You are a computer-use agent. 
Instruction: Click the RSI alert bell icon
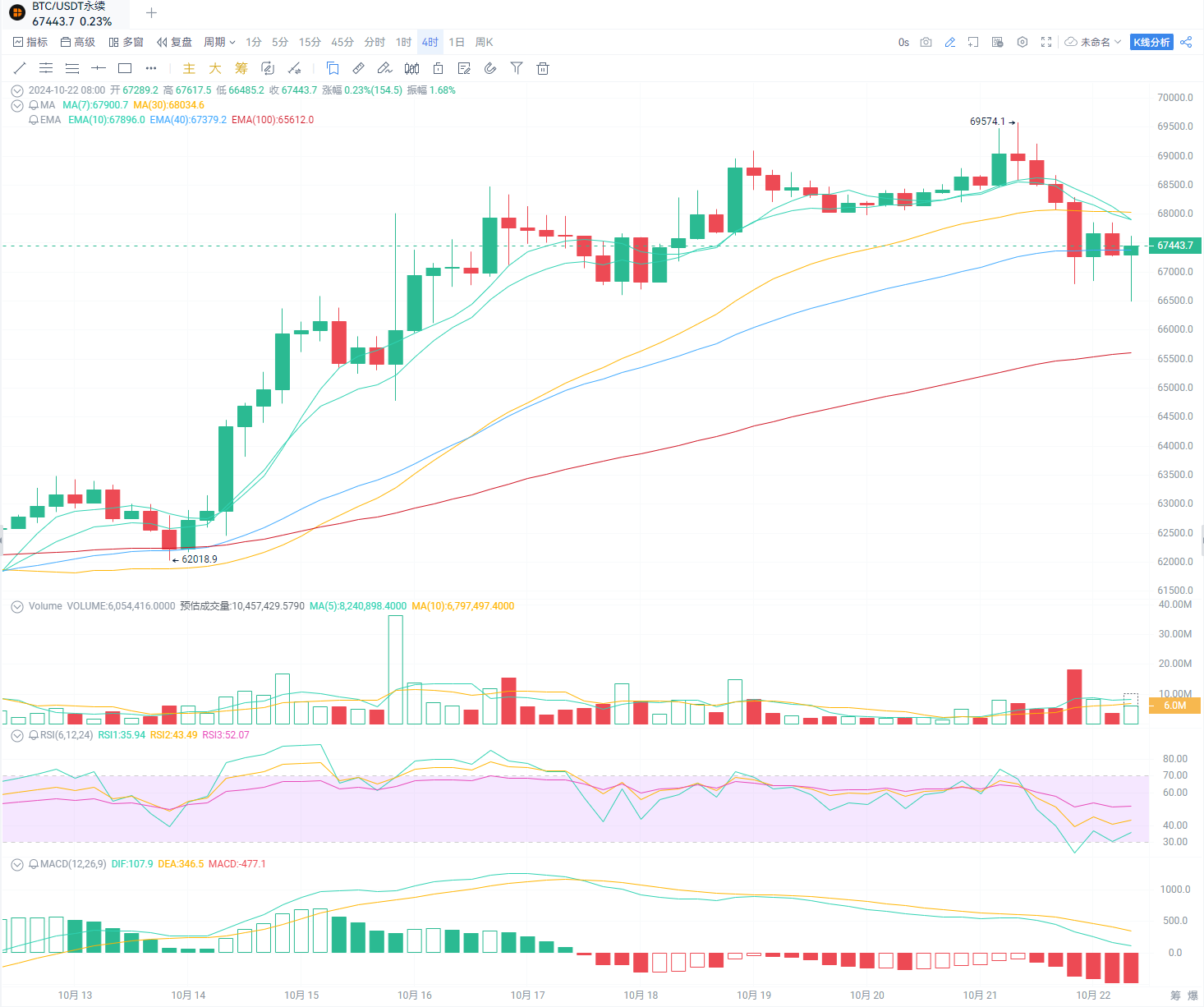click(x=34, y=735)
